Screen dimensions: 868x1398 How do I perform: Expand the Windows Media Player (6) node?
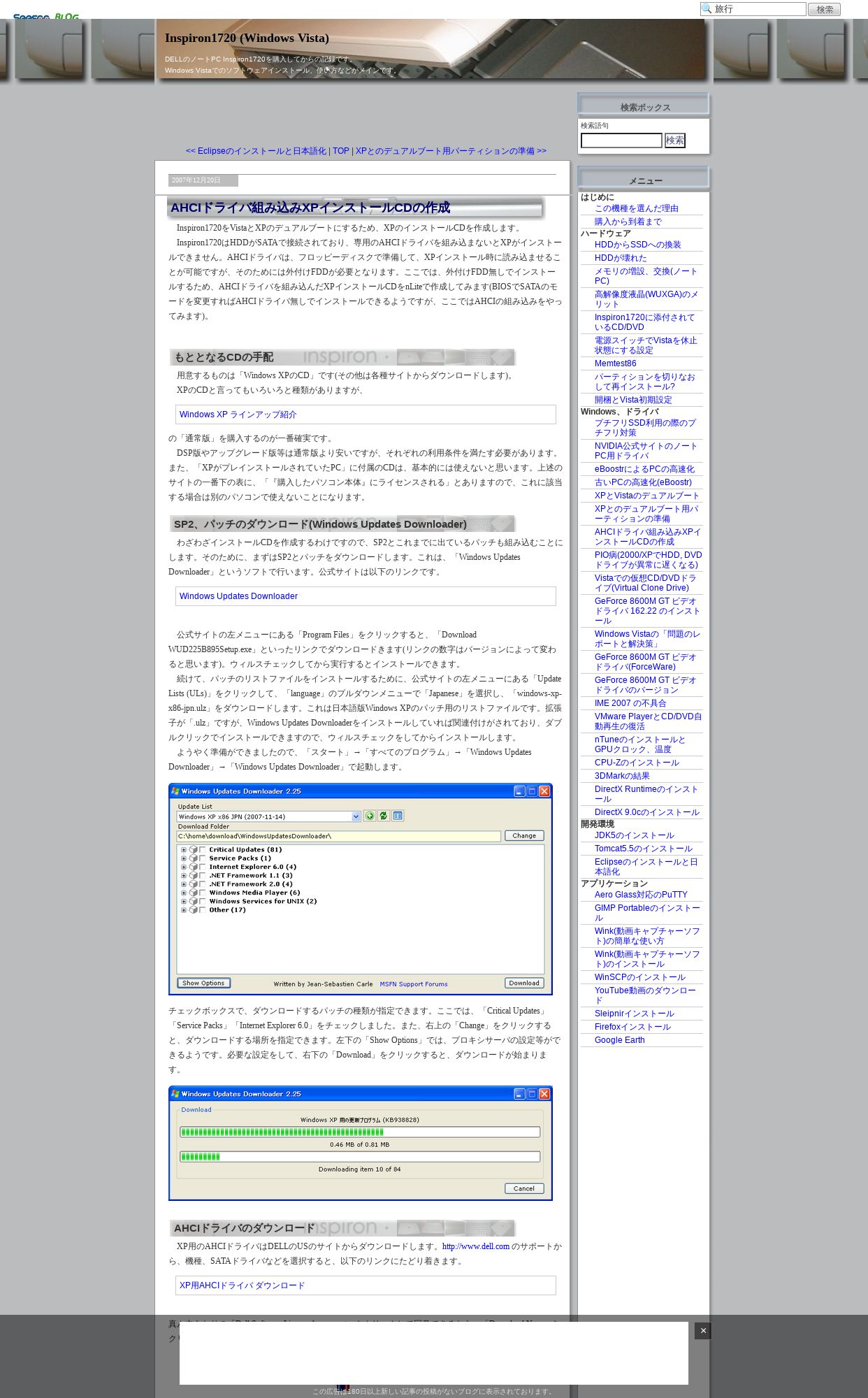coord(184,893)
